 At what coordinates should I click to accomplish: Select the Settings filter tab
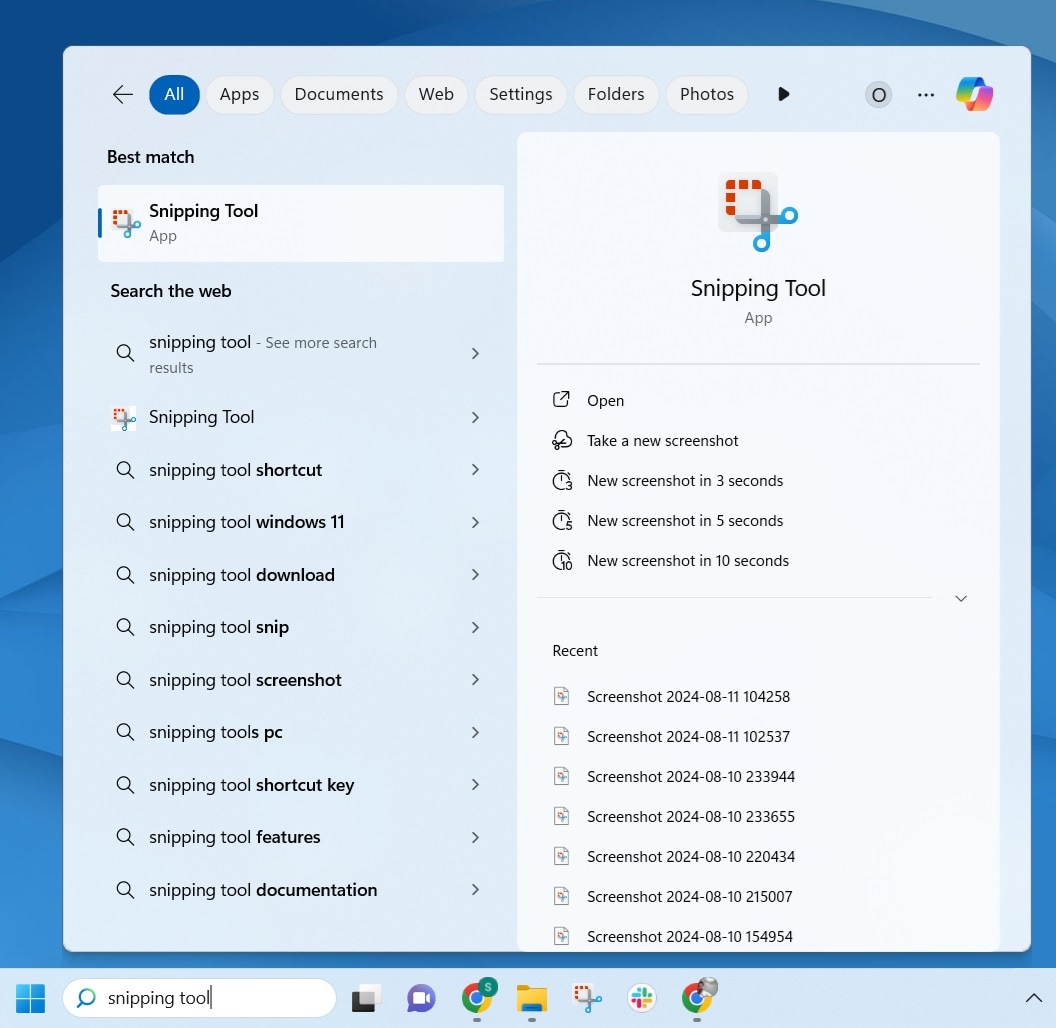click(520, 94)
